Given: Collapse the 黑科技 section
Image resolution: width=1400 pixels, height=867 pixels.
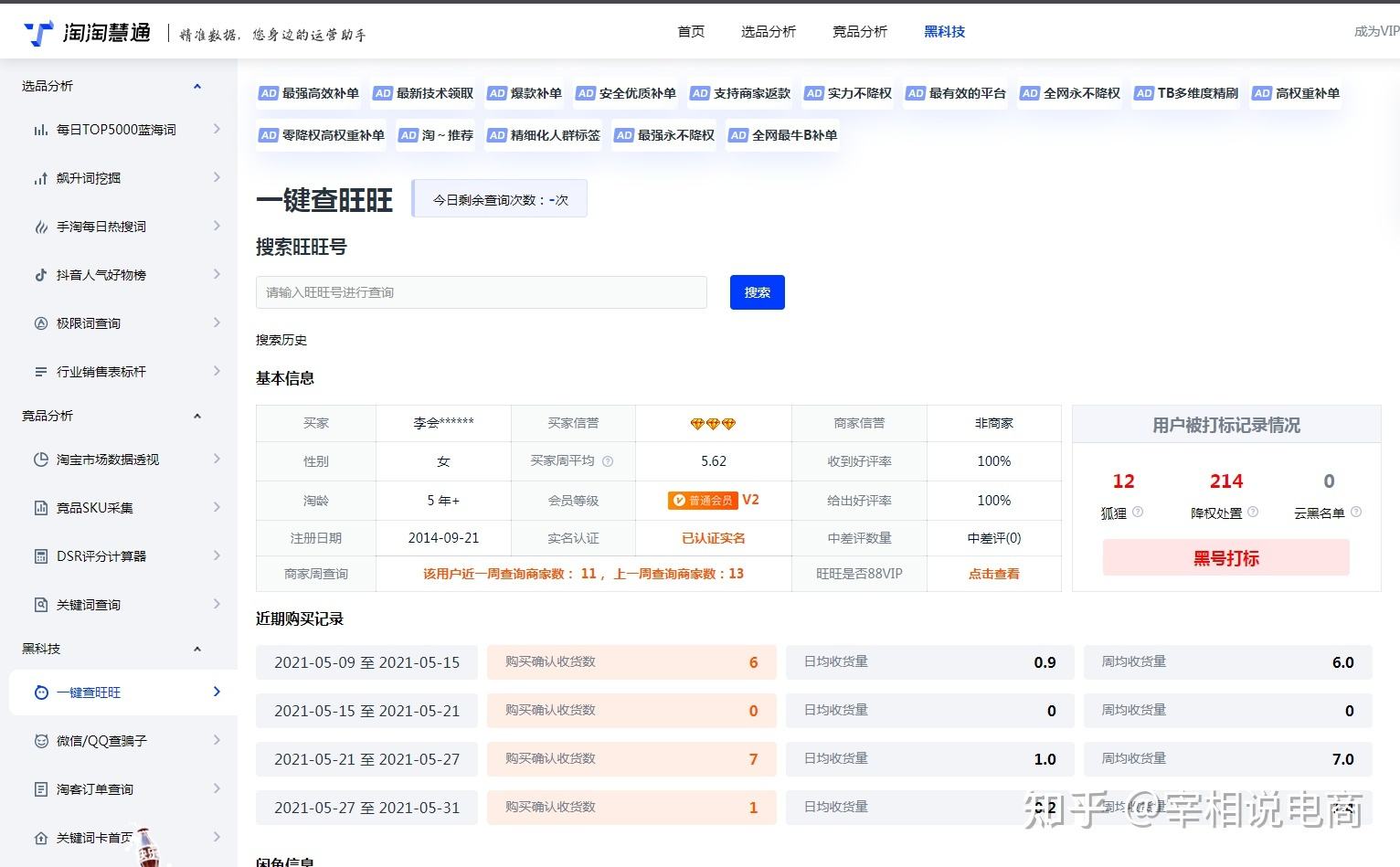Looking at the screenshot, I should (197, 649).
